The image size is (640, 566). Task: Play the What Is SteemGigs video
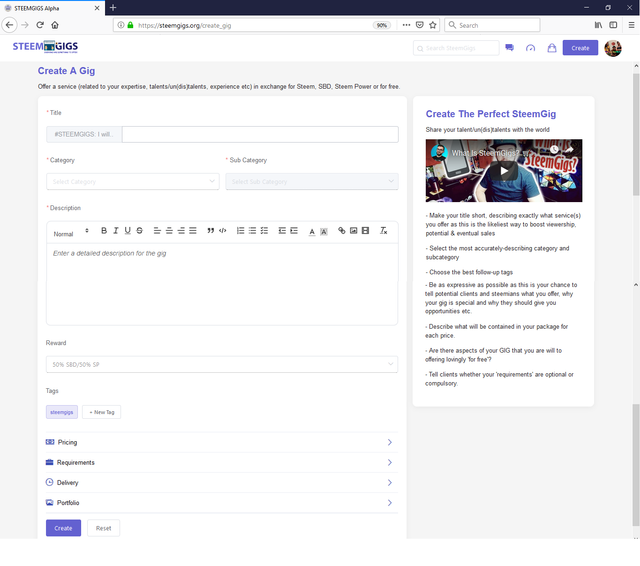pos(504,171)
